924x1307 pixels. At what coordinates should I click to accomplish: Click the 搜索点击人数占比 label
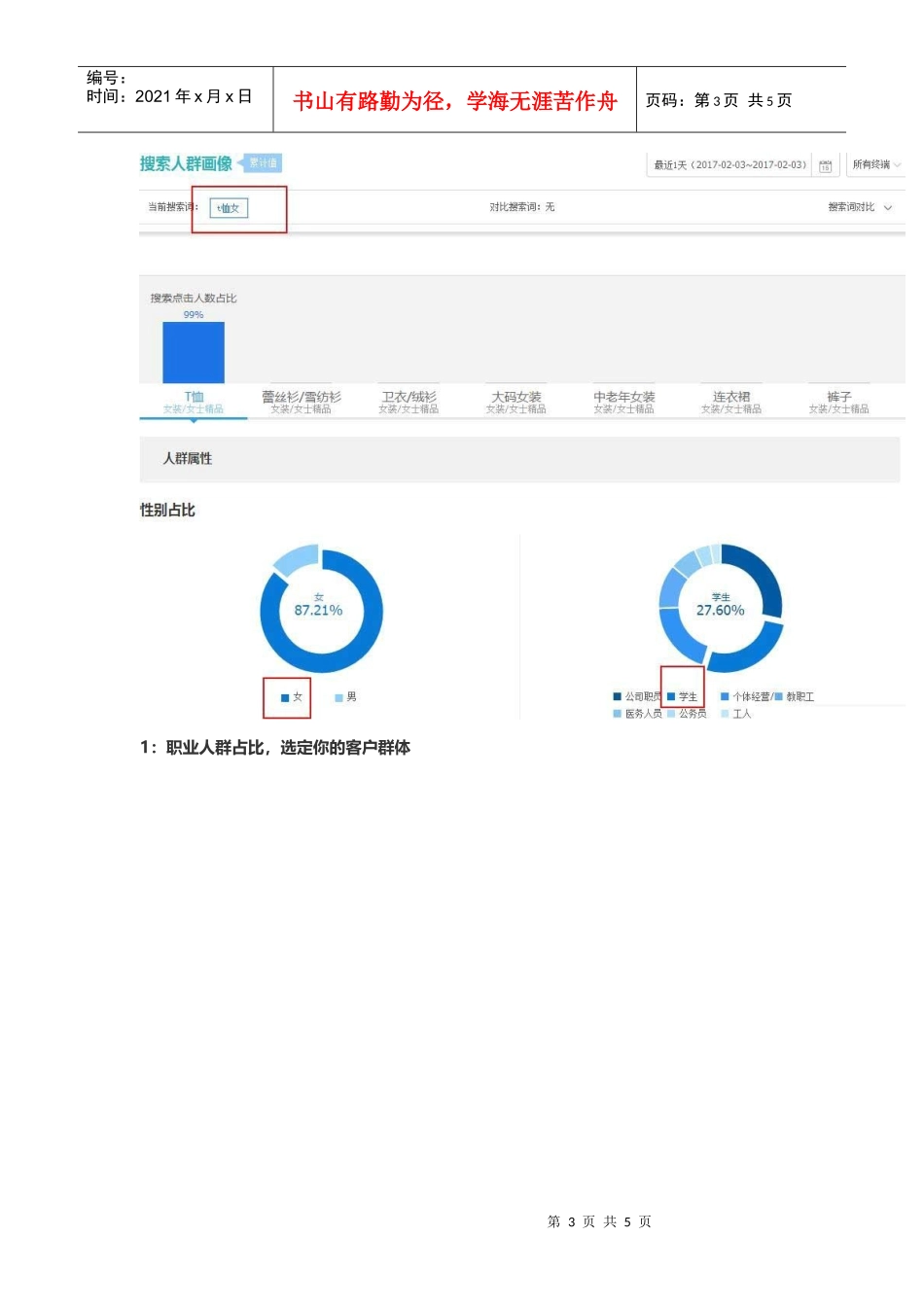click(194, 299)
